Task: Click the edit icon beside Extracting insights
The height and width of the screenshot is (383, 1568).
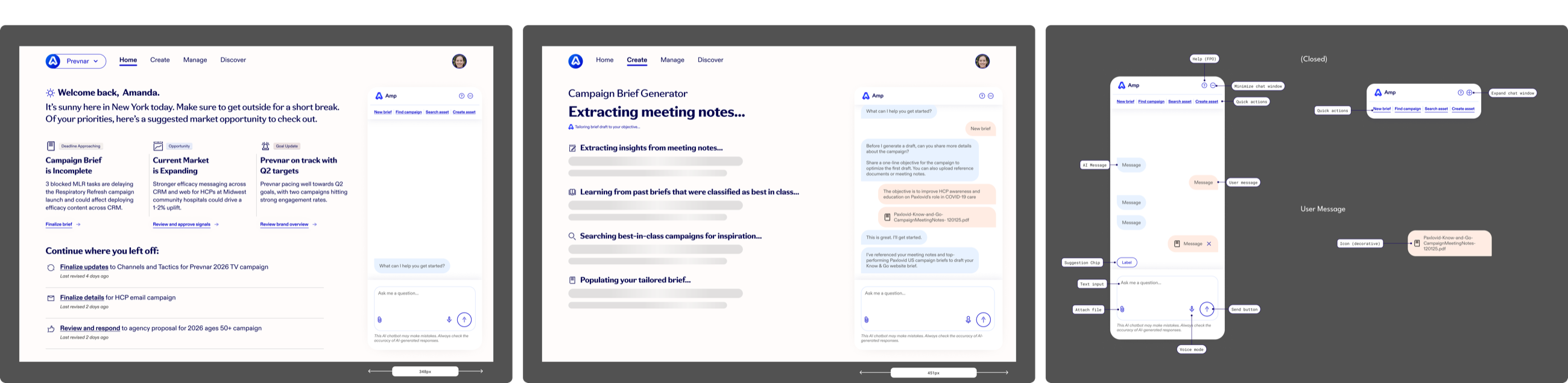Action: click(x=572, y=148)
